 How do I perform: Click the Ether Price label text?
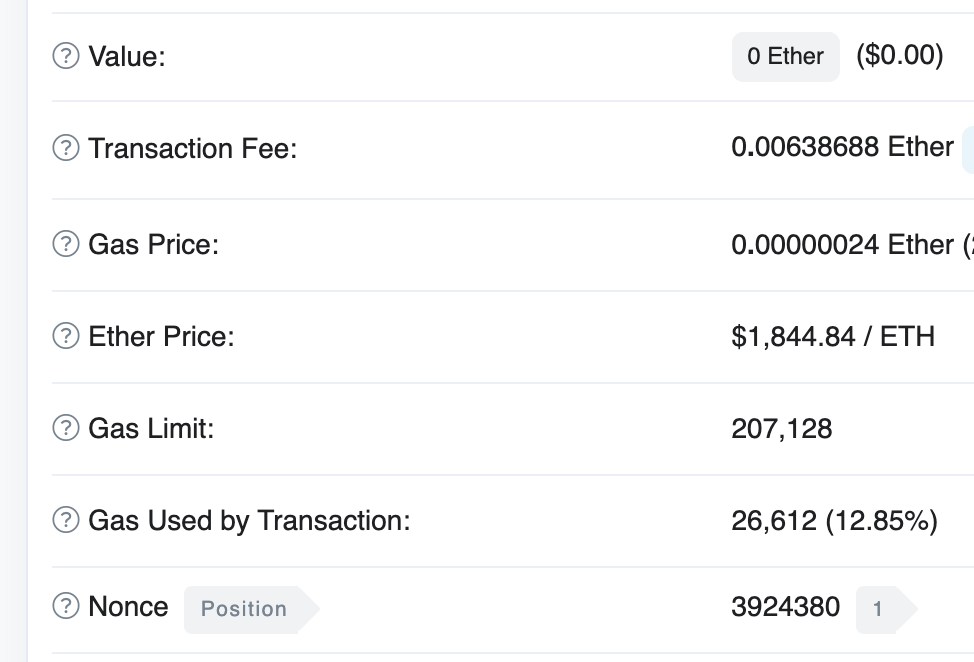162,337
